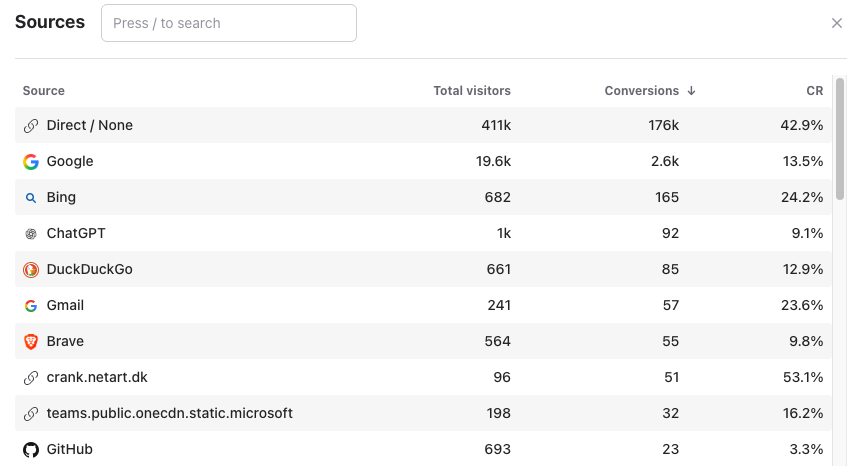Open the Google source
The height and width of the screenshot is (466, 861).
70,161
